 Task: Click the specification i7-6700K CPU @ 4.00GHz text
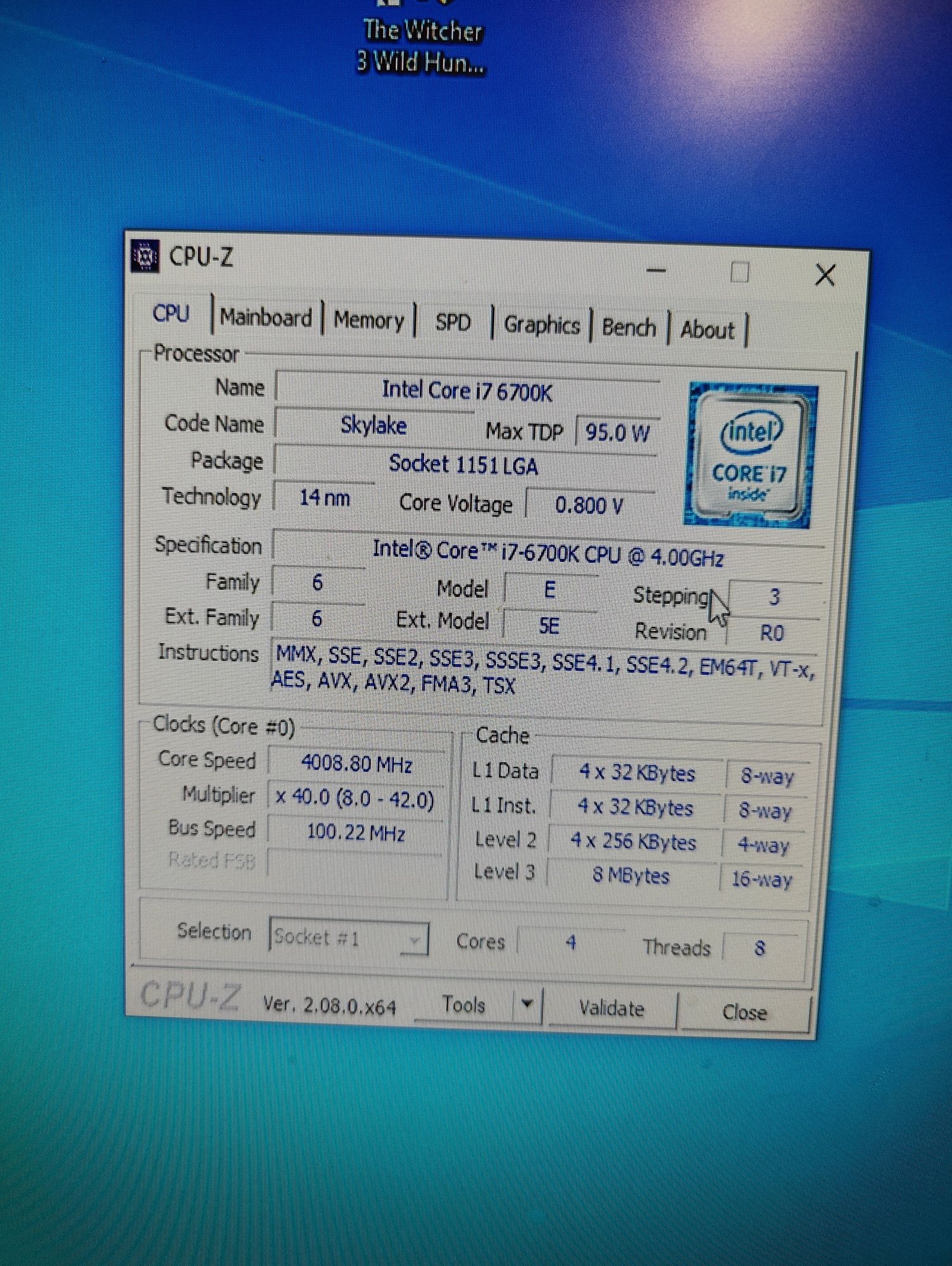[548, 553]
